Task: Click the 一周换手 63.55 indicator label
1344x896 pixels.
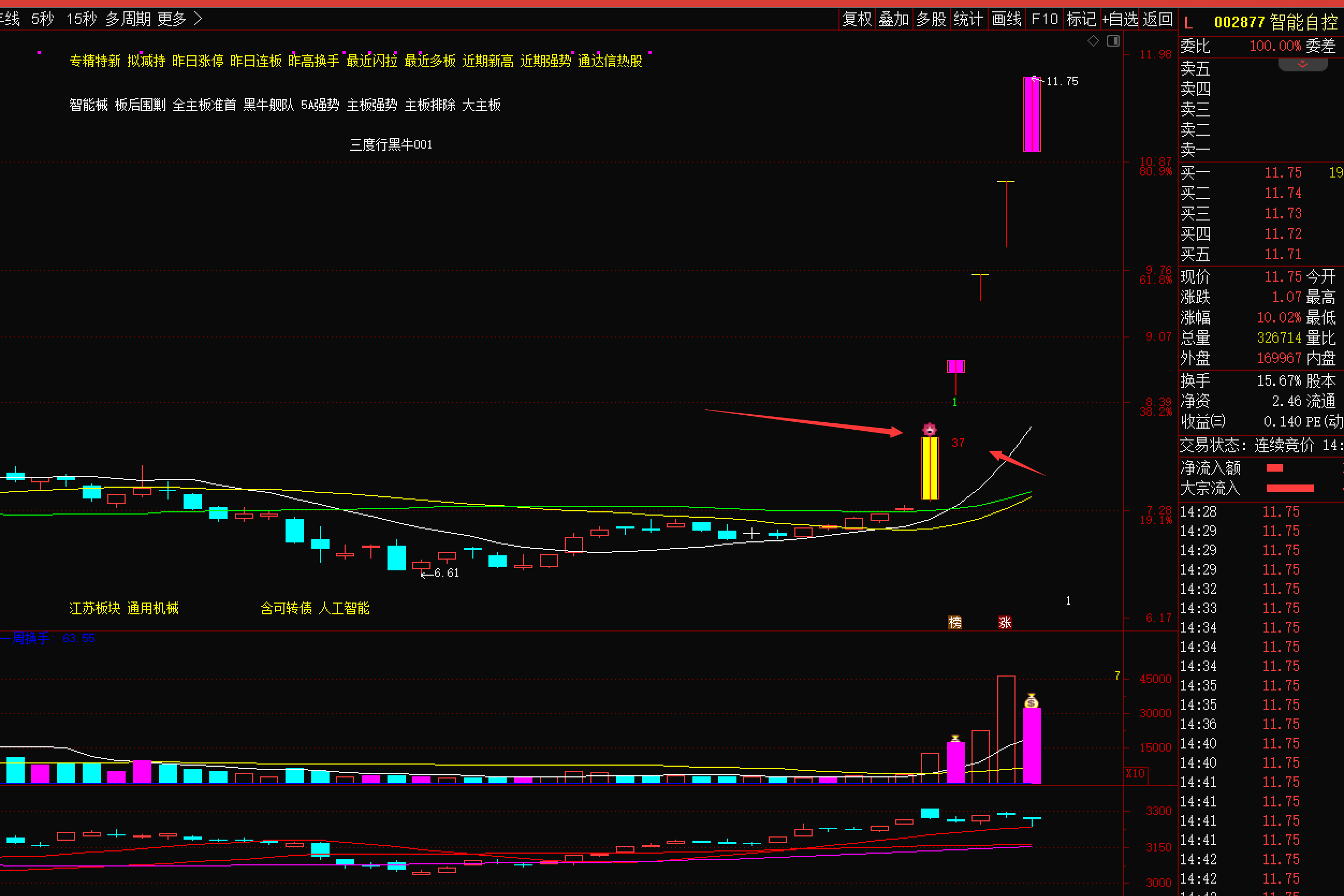Action: click(48, 638)
